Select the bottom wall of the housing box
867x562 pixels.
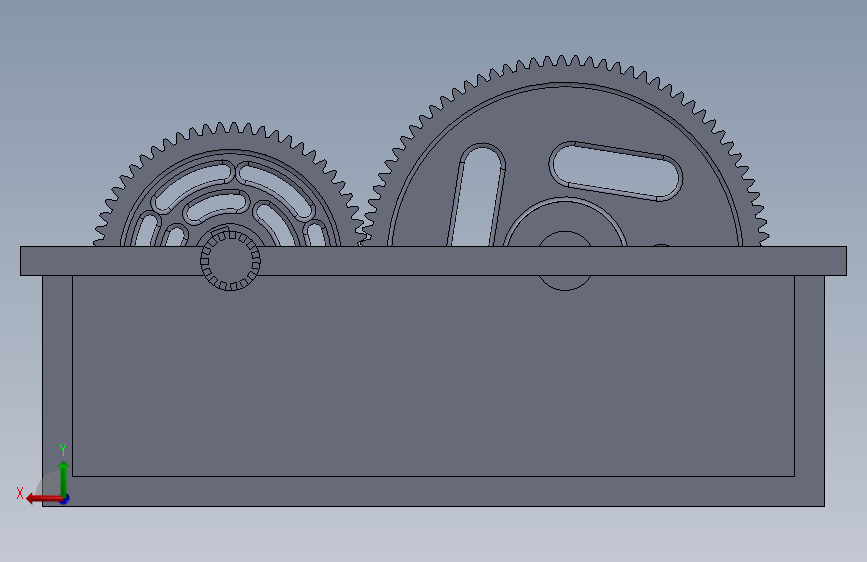[434, 491]
